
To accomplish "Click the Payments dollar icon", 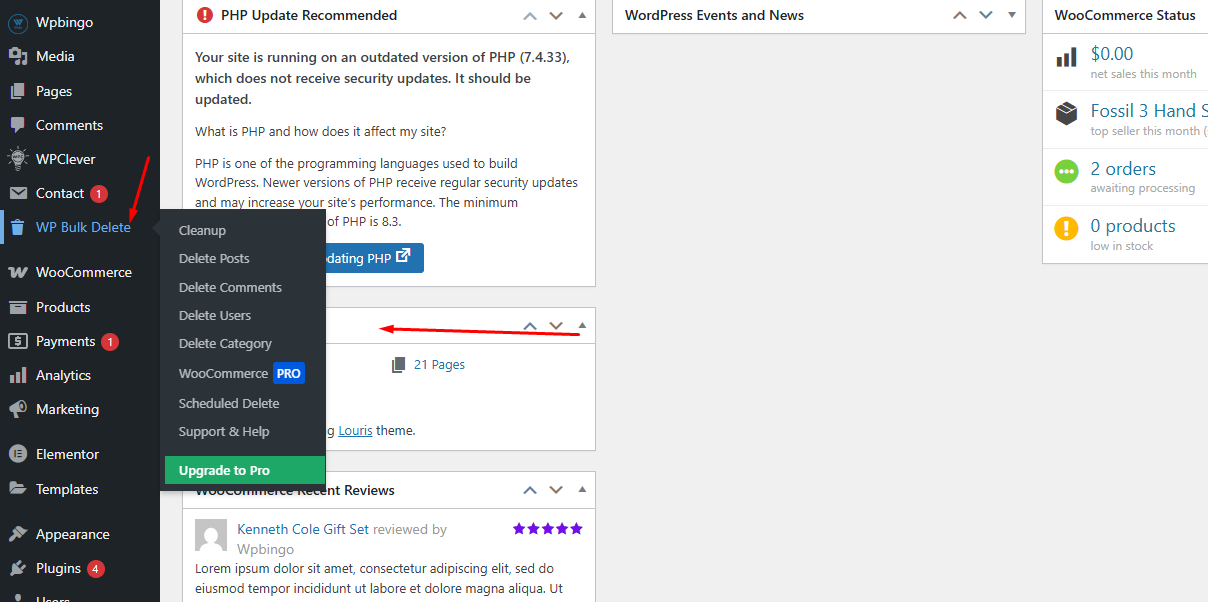I will pyautogui.click(x=17, y=341).
